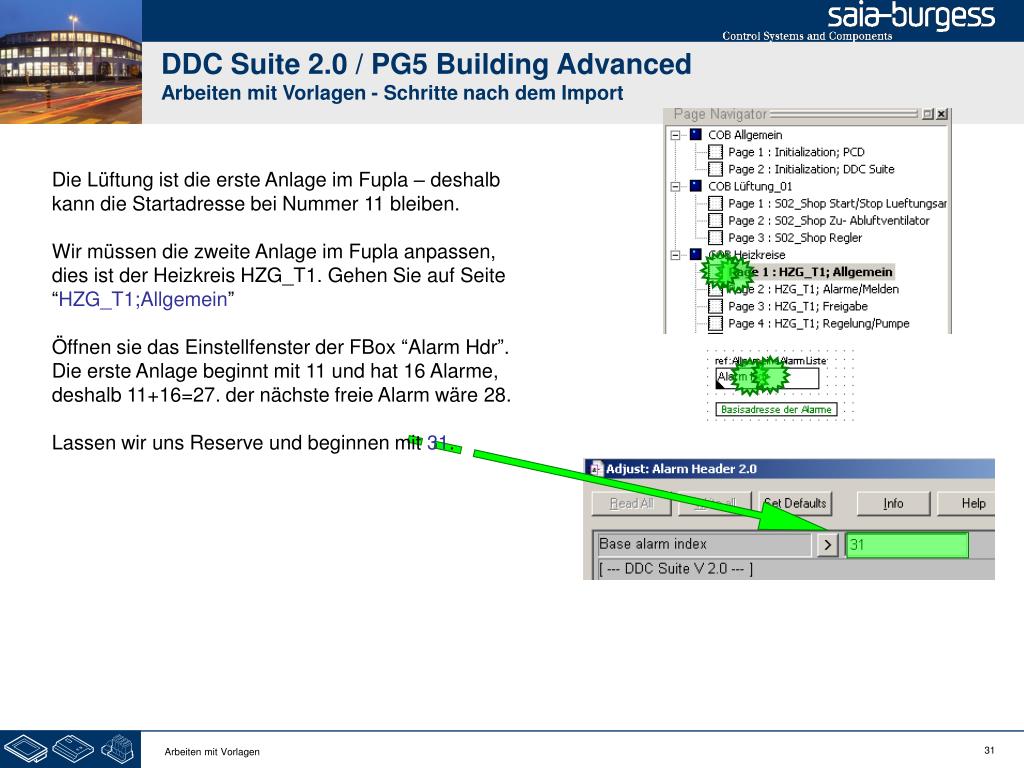Click the blue COB Lüftung_01 block icon
Screen dimensions: 1024x768
pos(696,185)
